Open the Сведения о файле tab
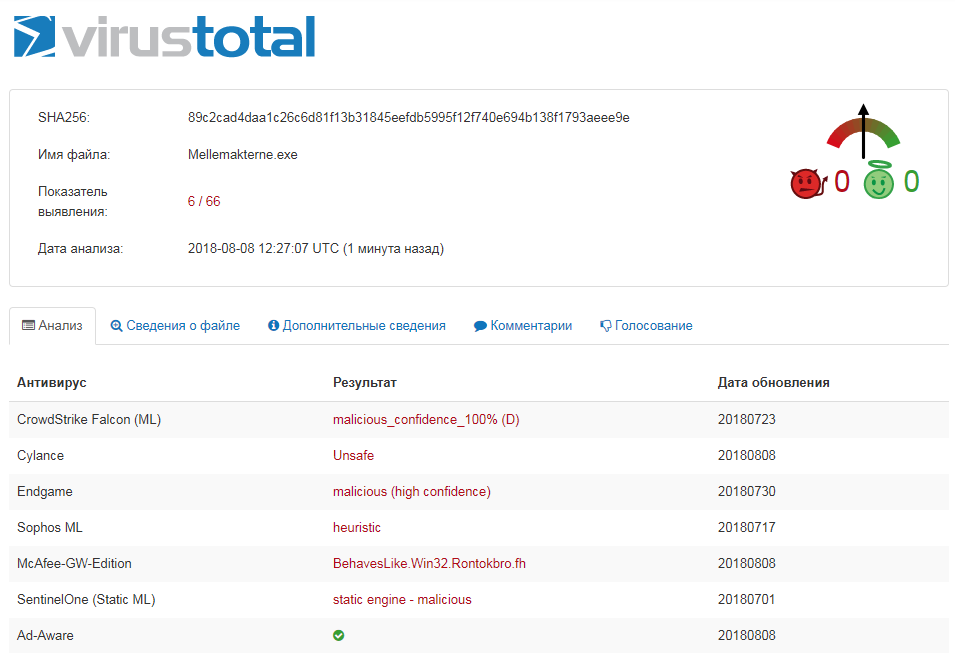 [x=175, y=326]
